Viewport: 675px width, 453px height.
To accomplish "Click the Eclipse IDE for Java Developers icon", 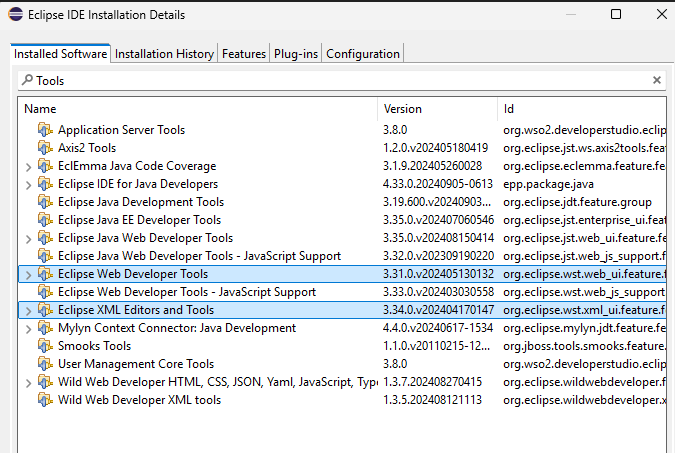I will pos(45,184).
